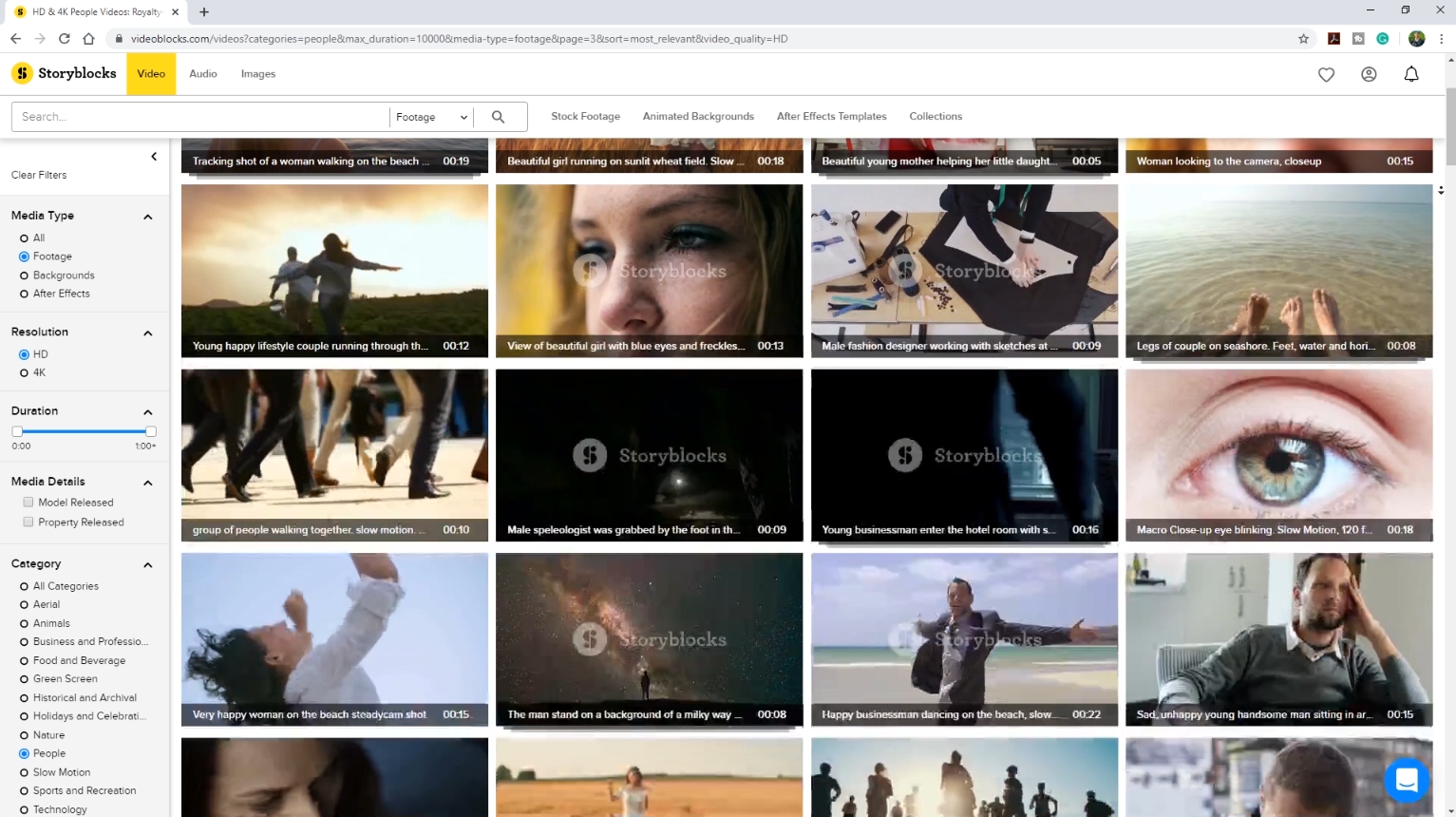Switch to the Images tab
1456x817 pixels.
tap(258, 74)
